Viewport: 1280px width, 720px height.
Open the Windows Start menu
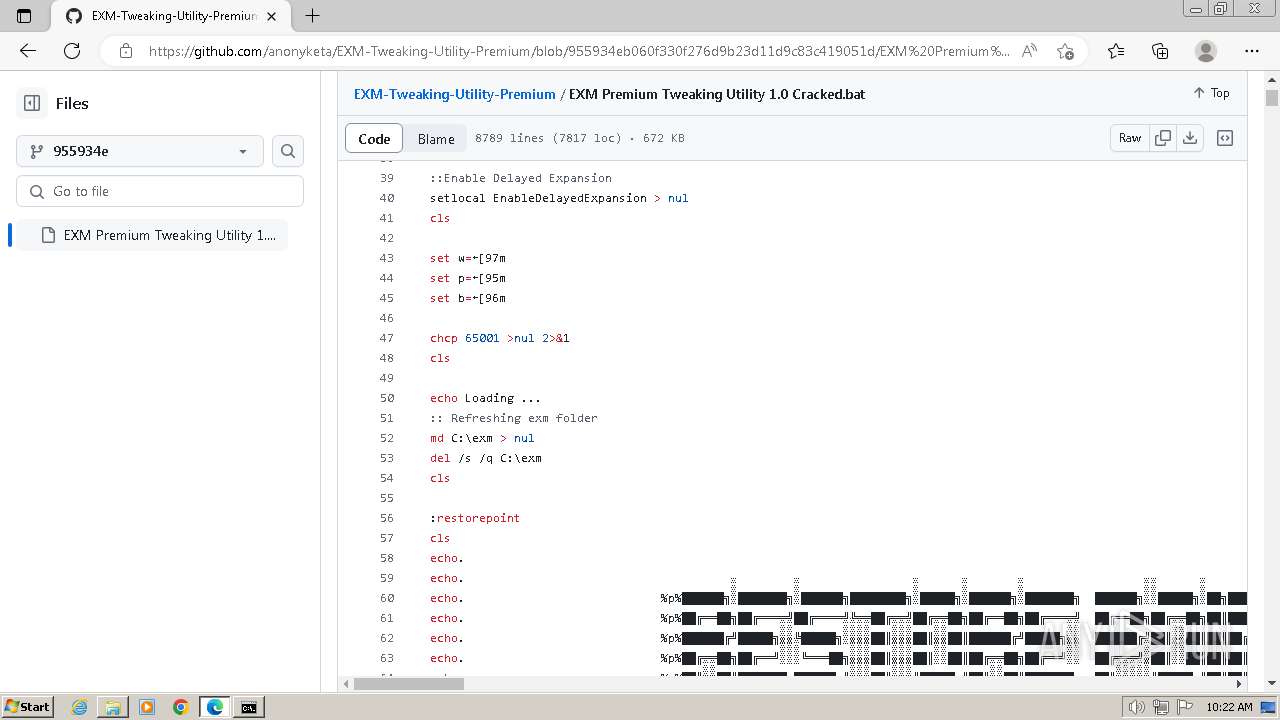click(x=27, y=707)
